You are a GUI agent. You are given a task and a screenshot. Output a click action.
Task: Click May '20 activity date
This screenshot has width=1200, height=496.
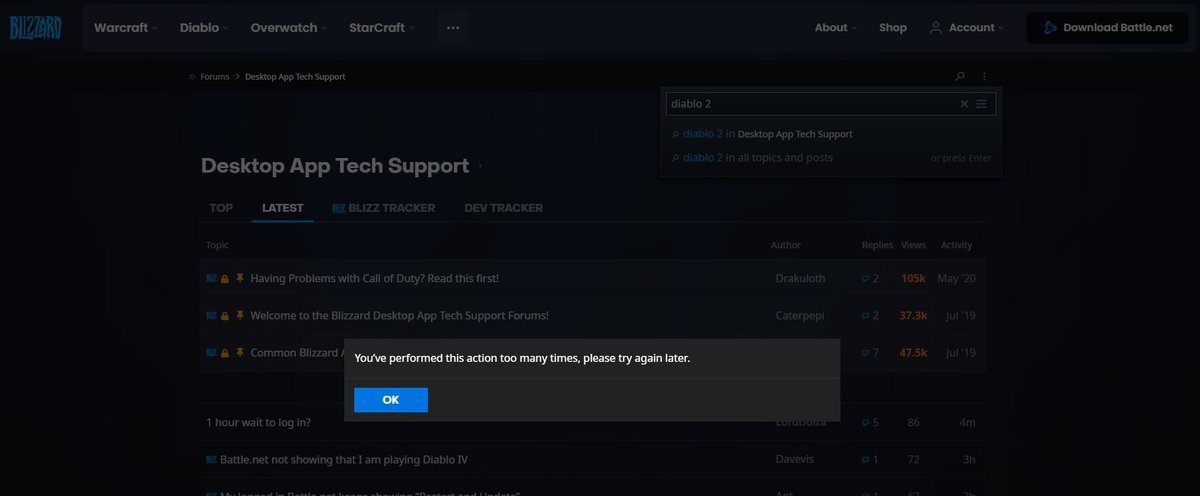[x=957, y=278]
